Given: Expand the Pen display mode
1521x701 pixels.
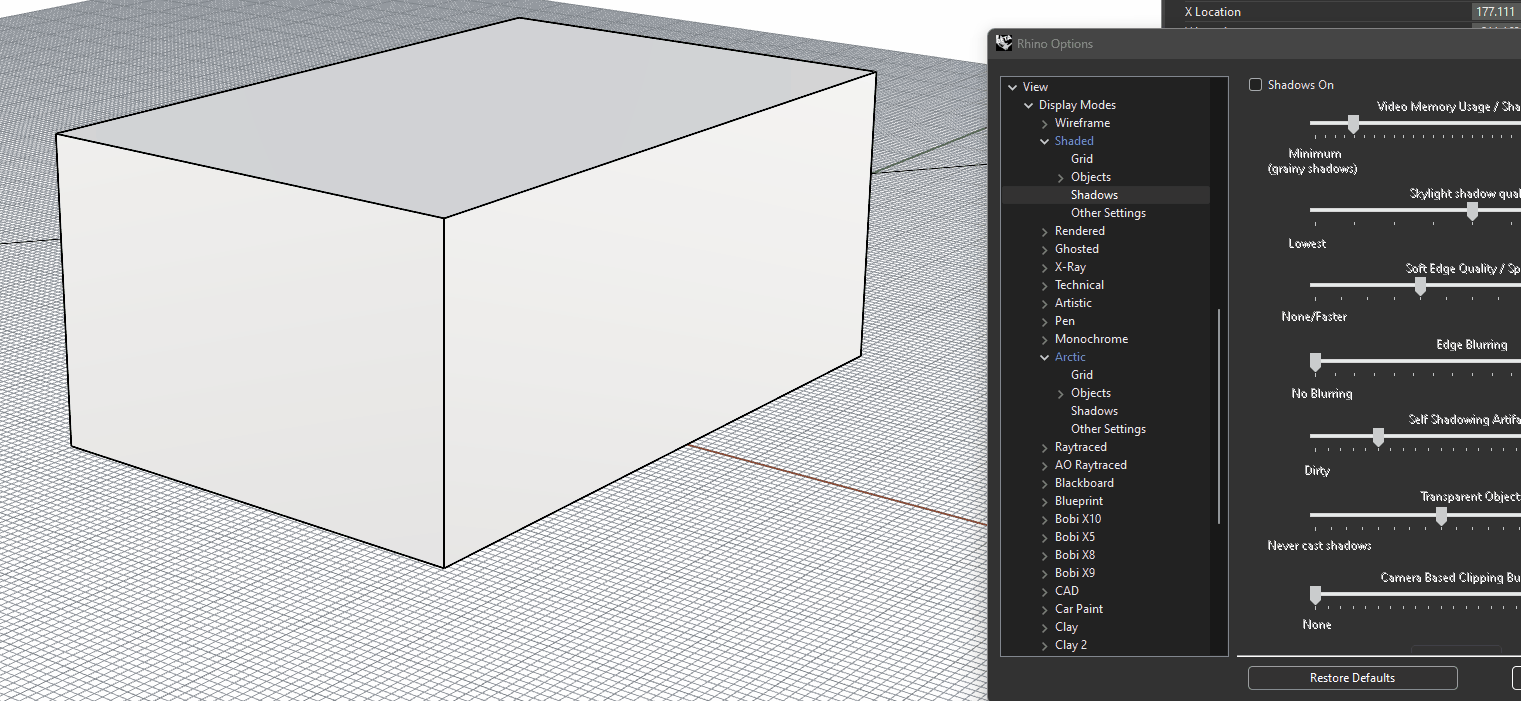Looking at the screenshot, I should (x=1045, y=321).
